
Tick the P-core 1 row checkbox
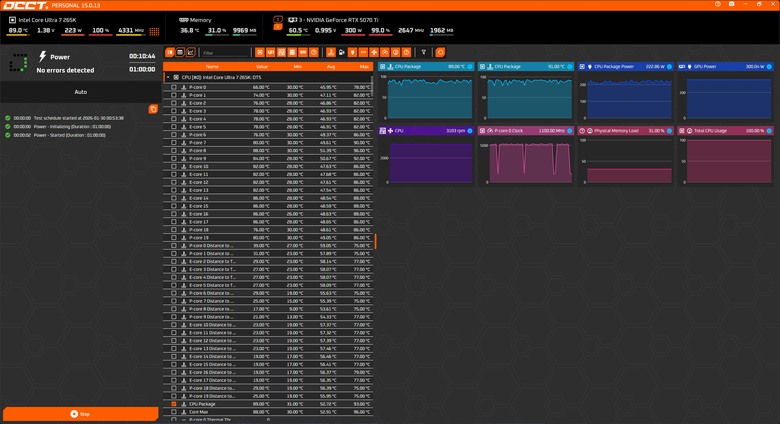(174, 95)
